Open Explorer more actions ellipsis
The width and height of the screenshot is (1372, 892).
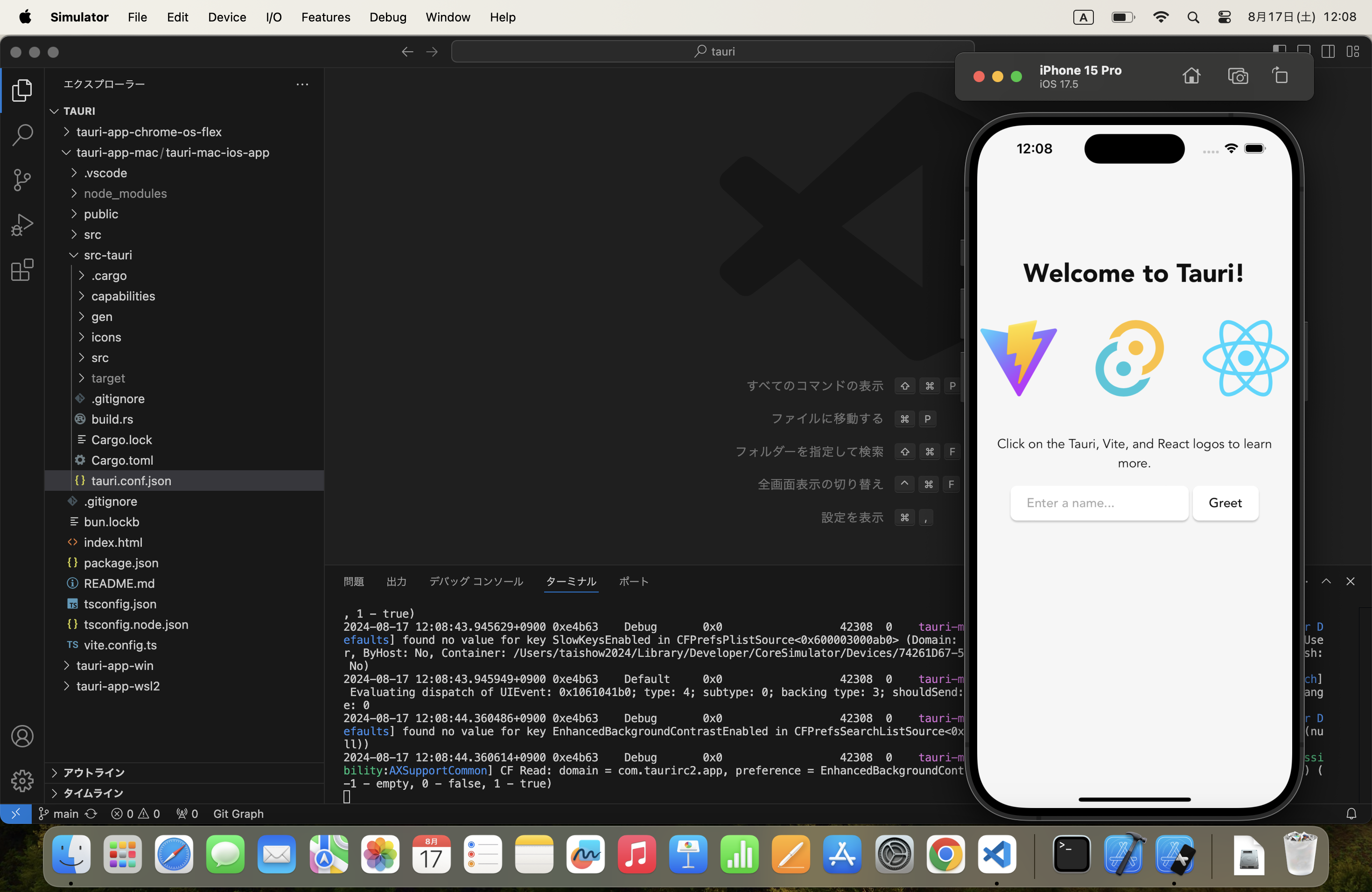[302, 84]
